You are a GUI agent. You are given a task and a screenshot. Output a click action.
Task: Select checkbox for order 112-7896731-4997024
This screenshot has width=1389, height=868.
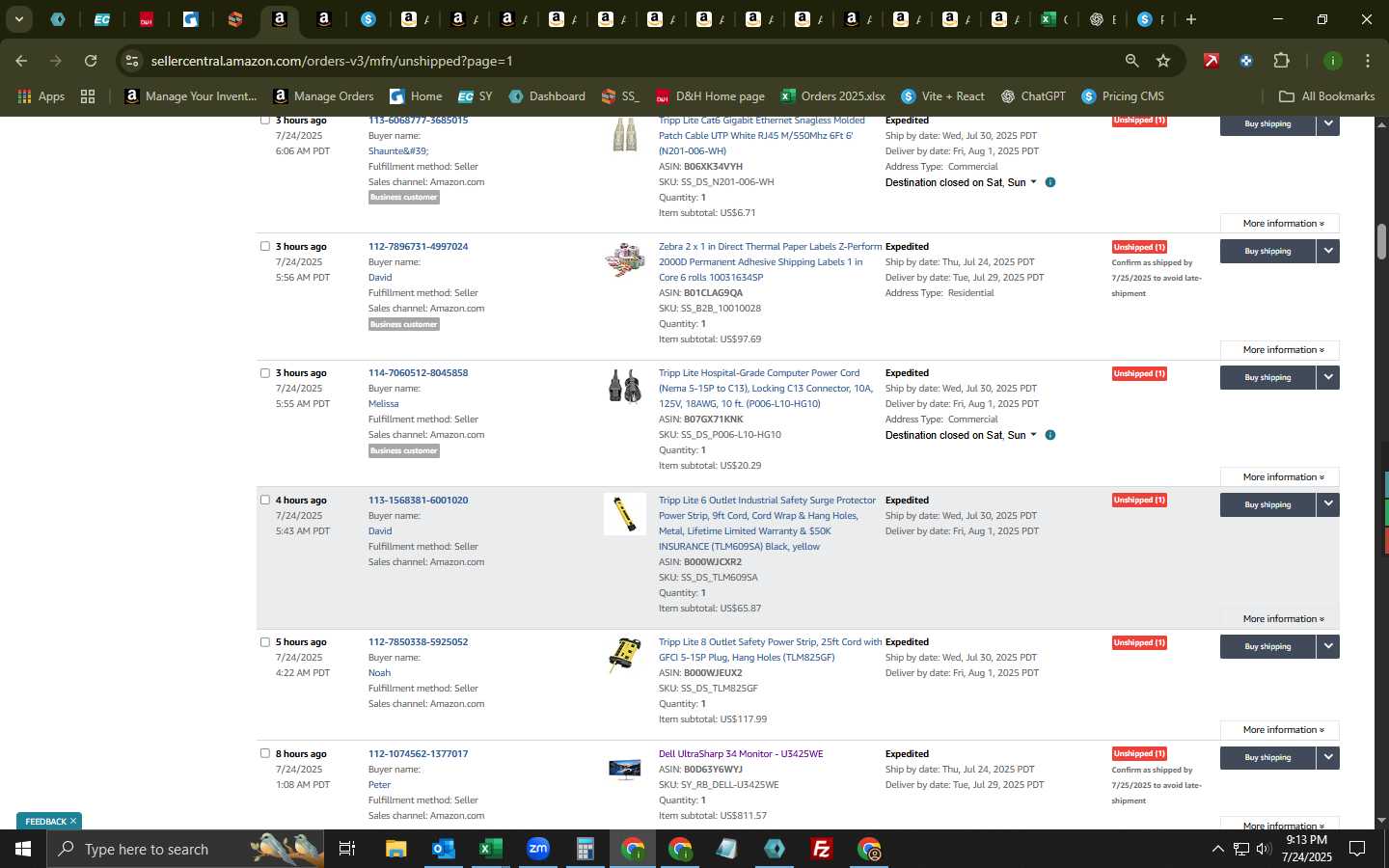point(264,246)
